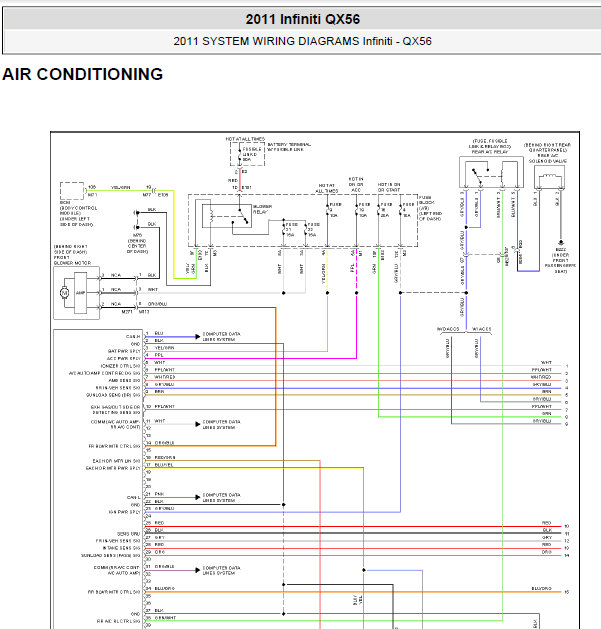Click the 'B222 (UNDER FRONT PASSENGER SEAT)' label

[x=560, y=260]
